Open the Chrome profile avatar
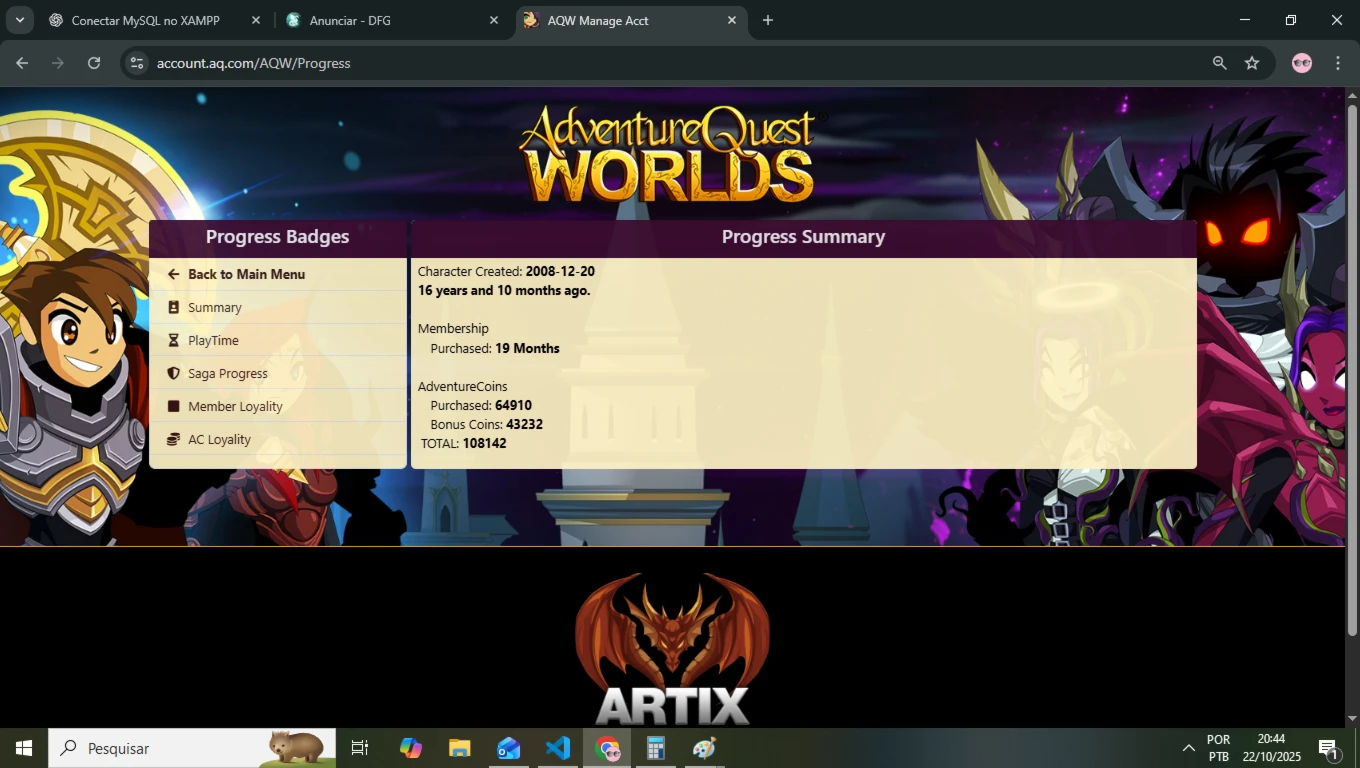This screenshot has height=768, width=1360. [x=1301, y=63]
